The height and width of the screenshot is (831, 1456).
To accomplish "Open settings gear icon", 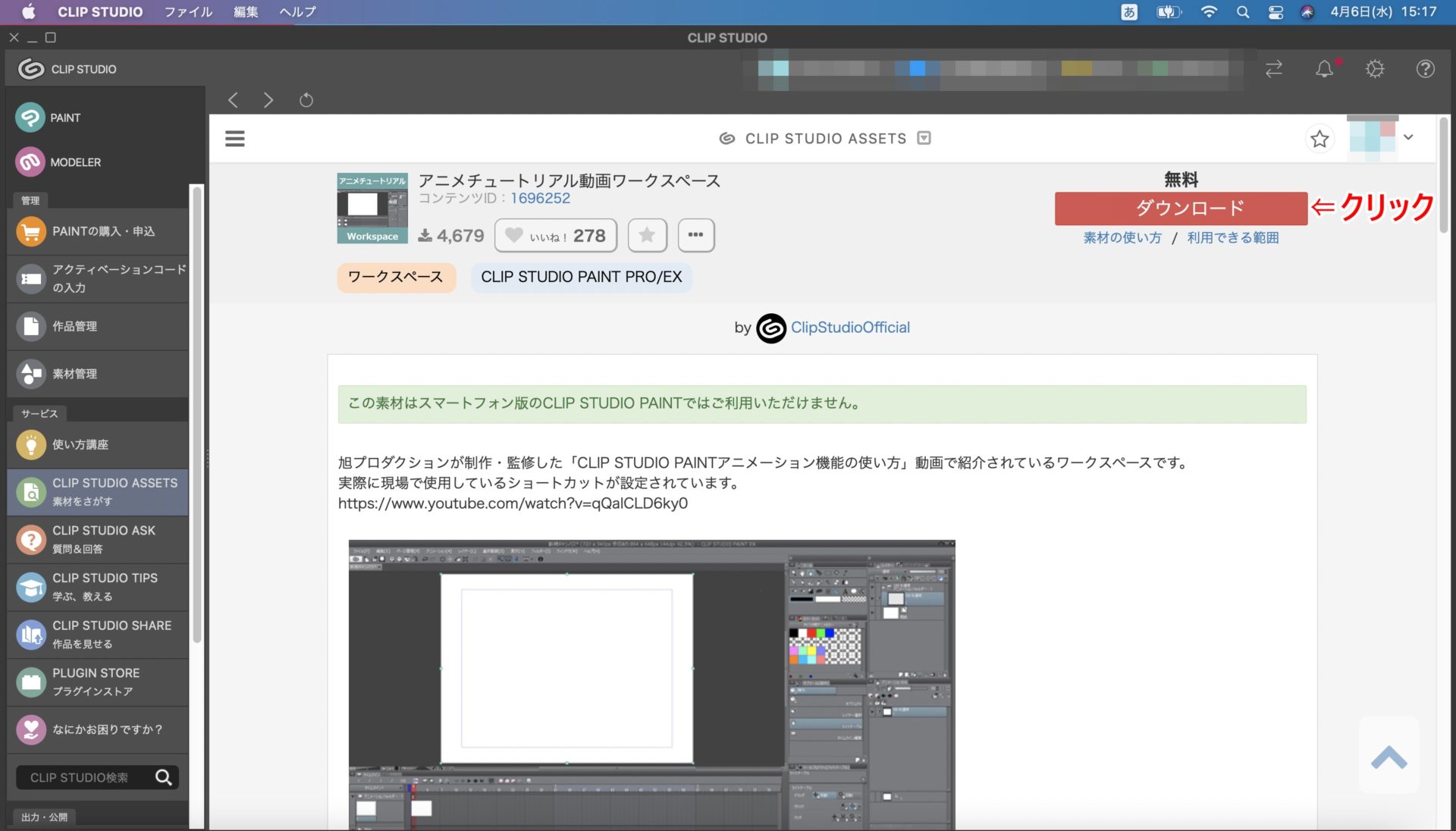I will 1375,69.
